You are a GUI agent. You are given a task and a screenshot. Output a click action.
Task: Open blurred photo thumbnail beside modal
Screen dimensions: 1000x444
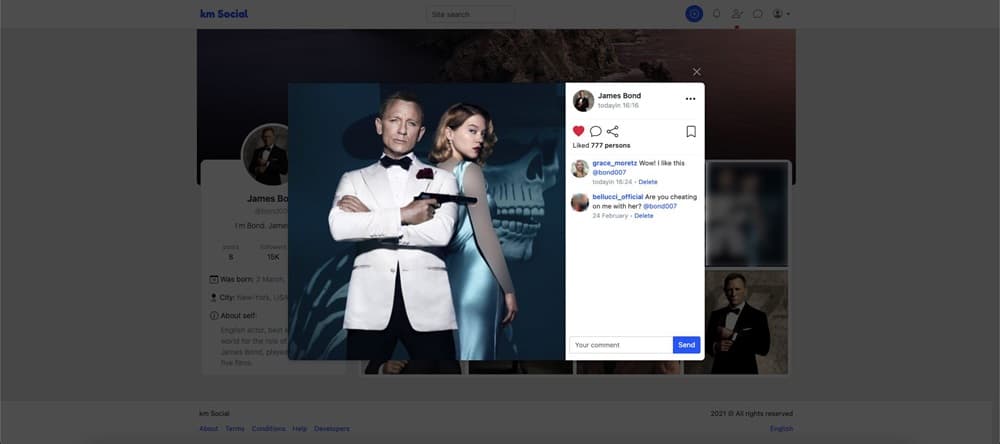pyautogui.click(x=747, y=214)
